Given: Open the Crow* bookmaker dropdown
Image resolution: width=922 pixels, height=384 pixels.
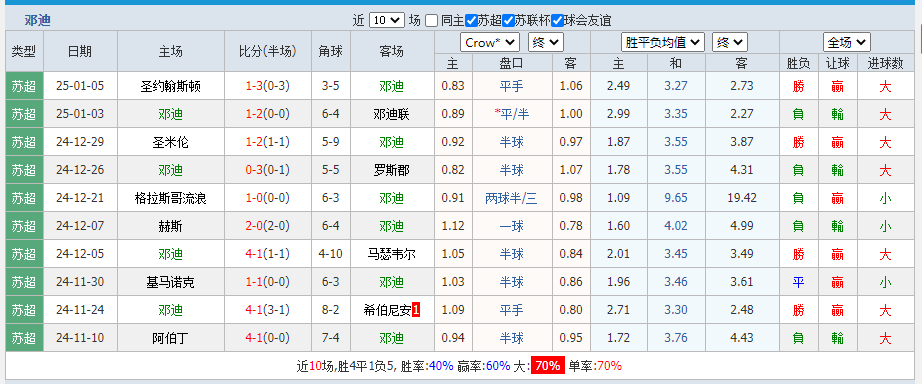Looking at the screenshot, I should click(490, 42).
